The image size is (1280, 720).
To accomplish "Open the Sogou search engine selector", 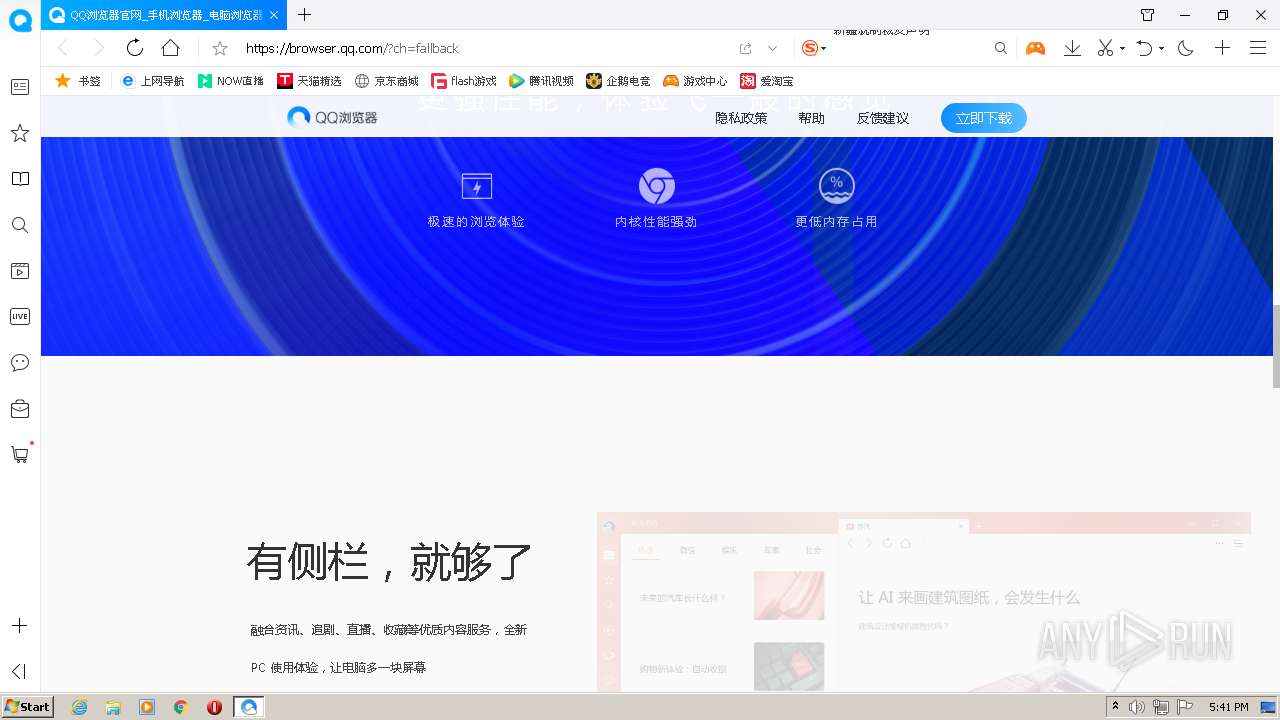I will [814, 48].
